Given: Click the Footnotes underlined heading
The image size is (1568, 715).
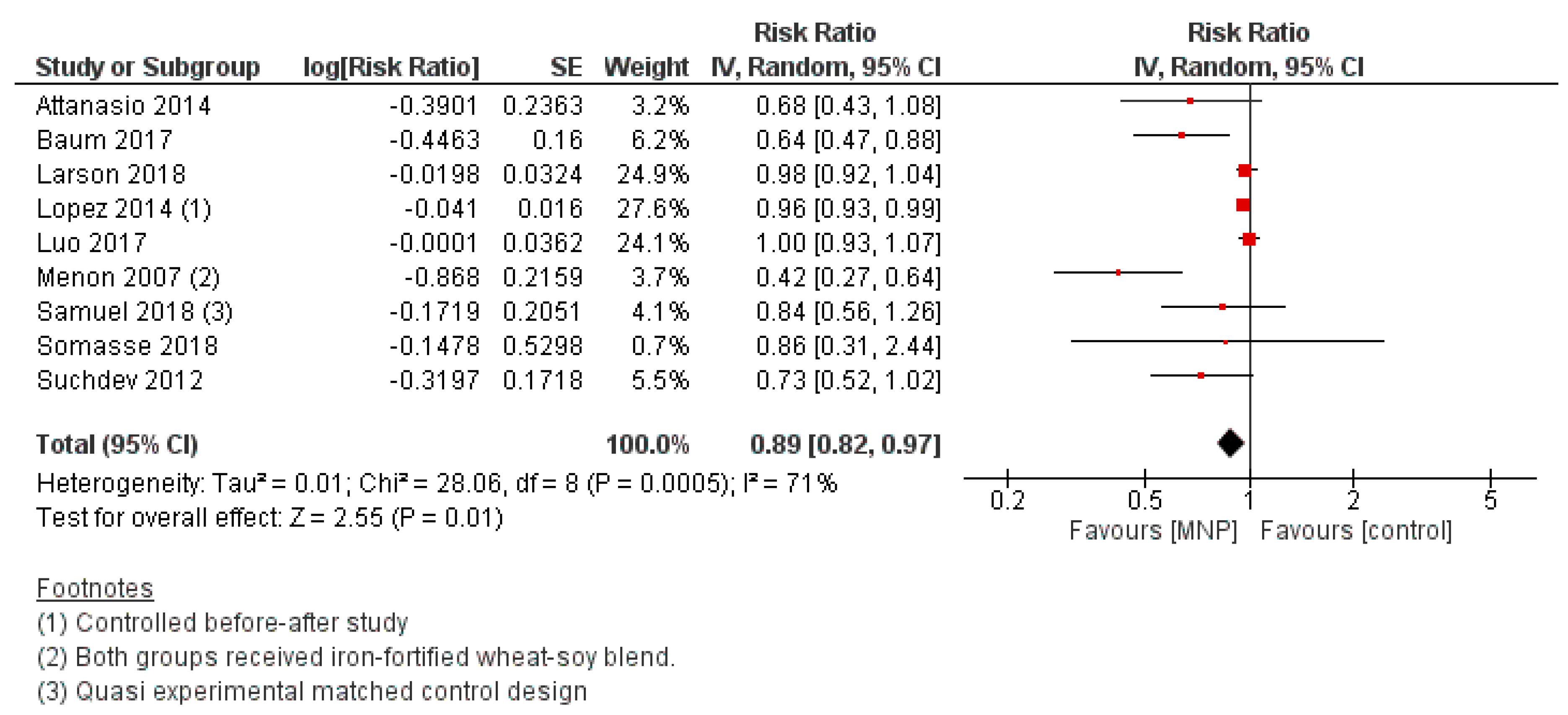Looking at the screenshot, I should click(x=95, y=589).
